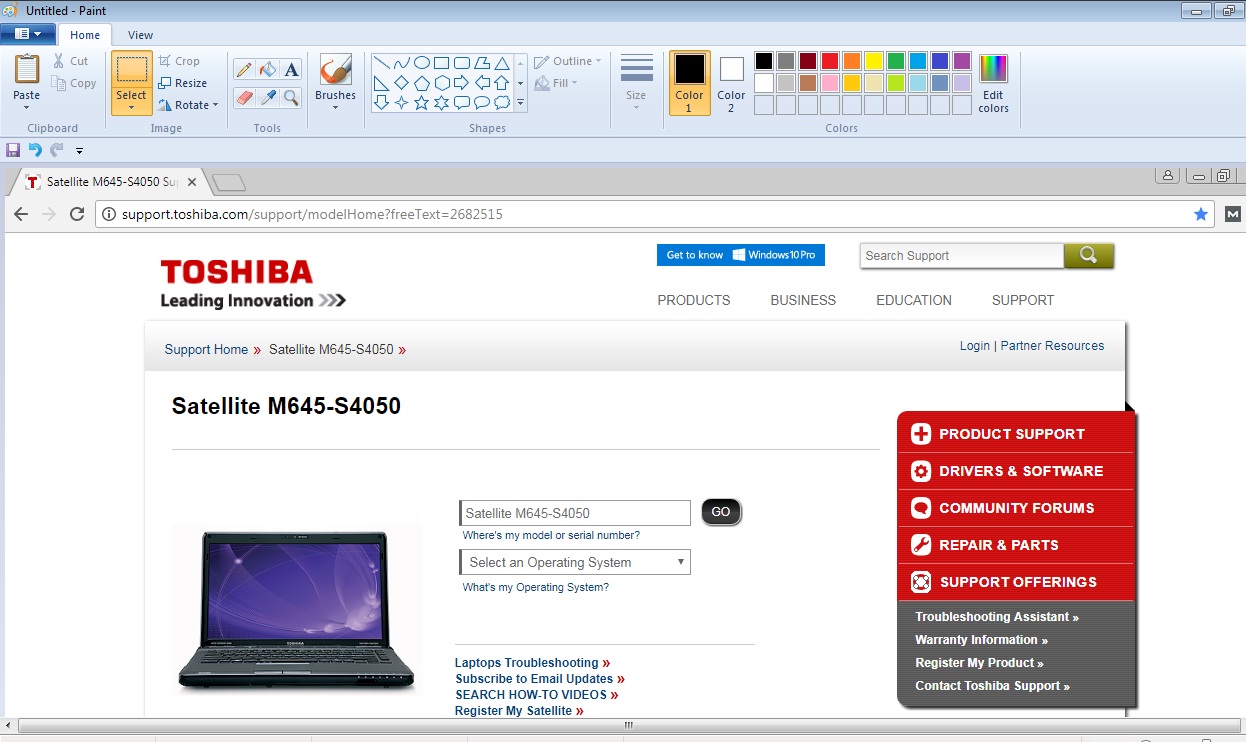Pick the Five-point star shape
Screen dimensions: 1246x742
(x=422, y=103)
